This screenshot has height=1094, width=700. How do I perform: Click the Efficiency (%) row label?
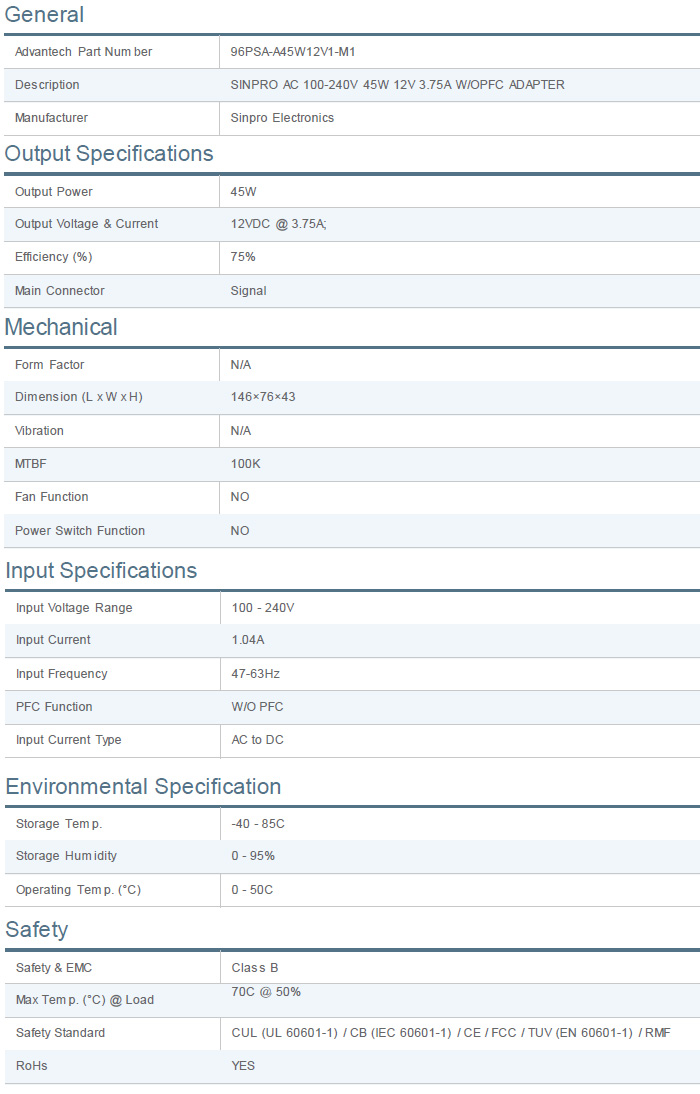(x=53, y=257)
